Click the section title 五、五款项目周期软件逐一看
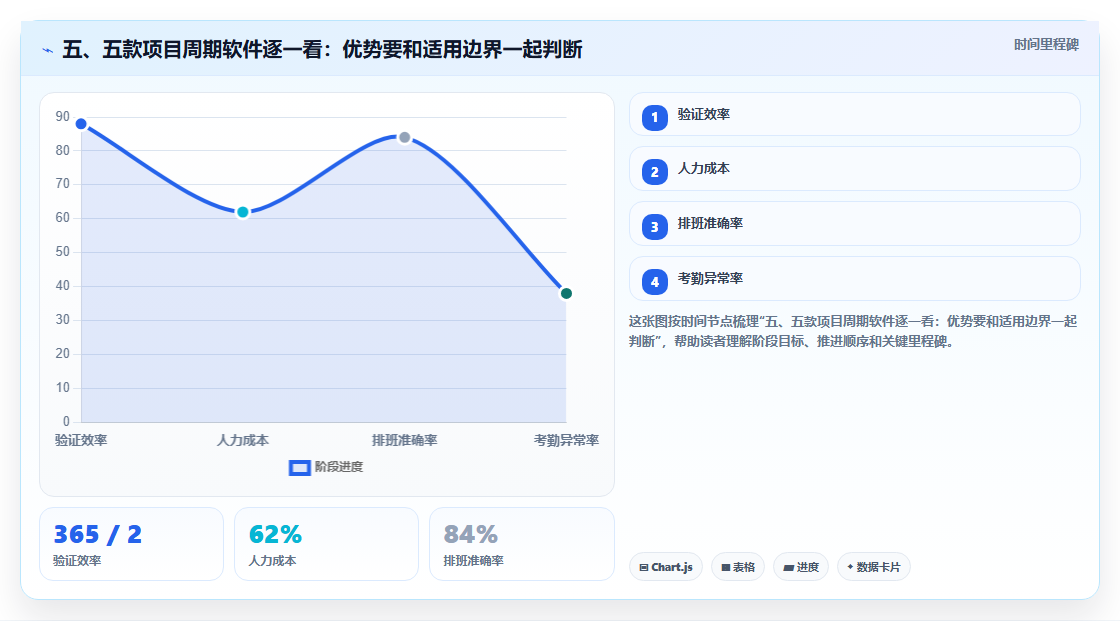The width and height of the screenshot is (1120, 621). [322, 50]
